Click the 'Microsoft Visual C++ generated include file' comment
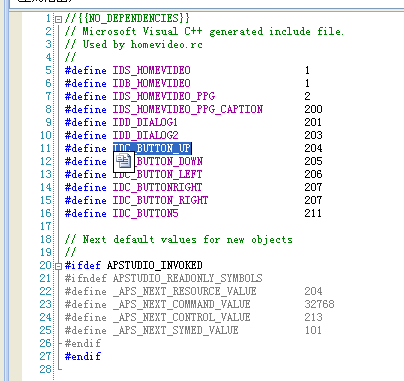Image resolution: width=404 pixels, height=381 pixels. tap(204, 31)
